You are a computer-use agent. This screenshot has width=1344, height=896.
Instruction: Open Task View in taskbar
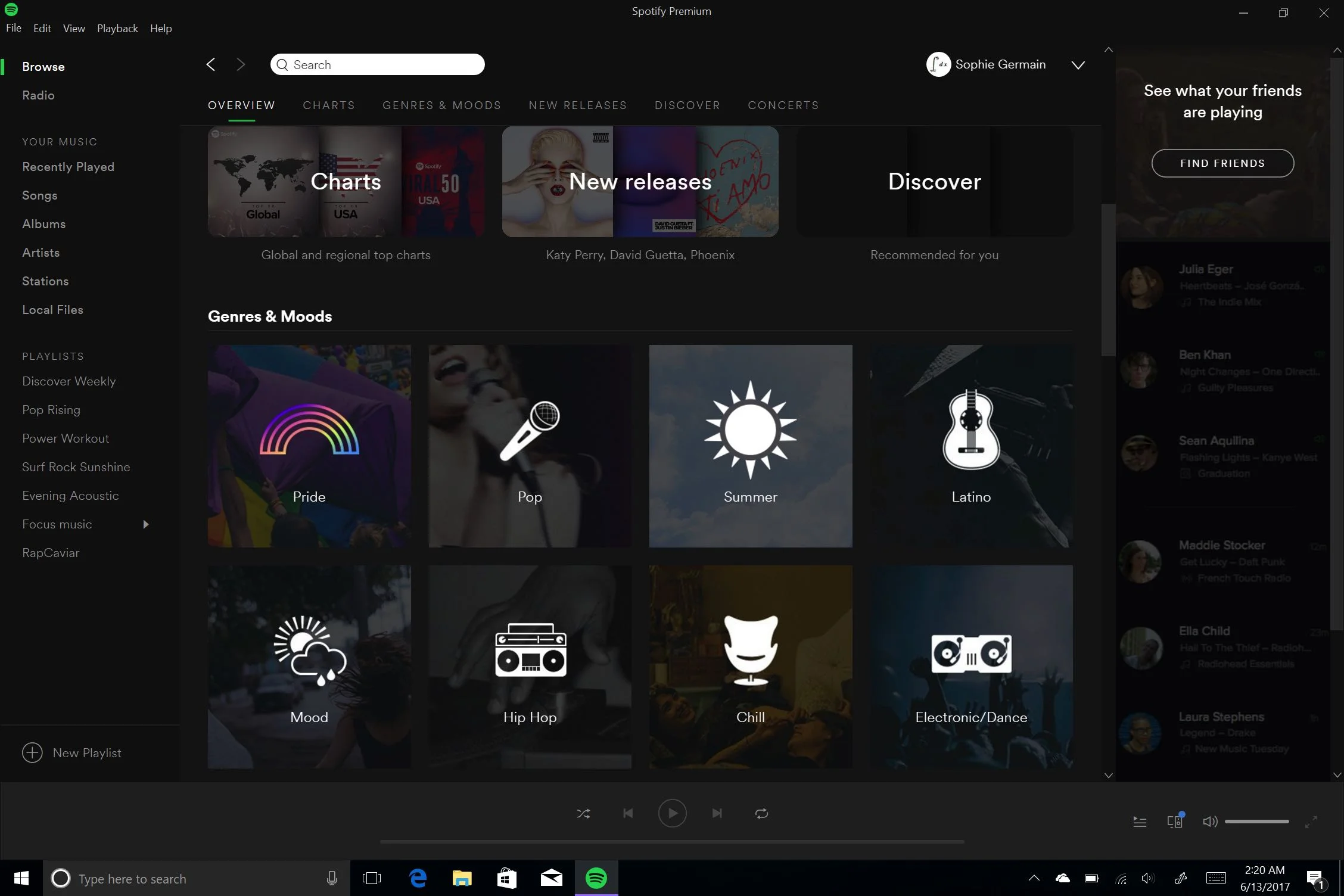pyautogui.click(x=372, y=878)
